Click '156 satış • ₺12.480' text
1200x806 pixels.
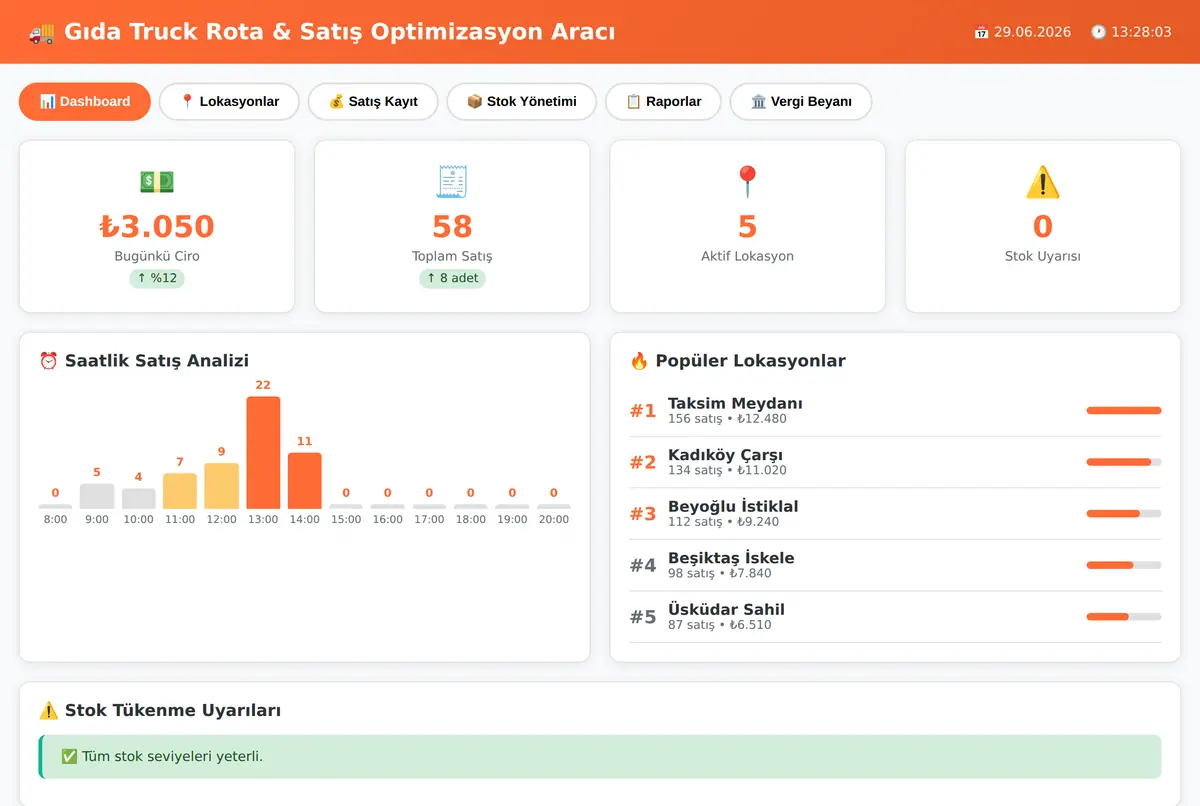727,419
